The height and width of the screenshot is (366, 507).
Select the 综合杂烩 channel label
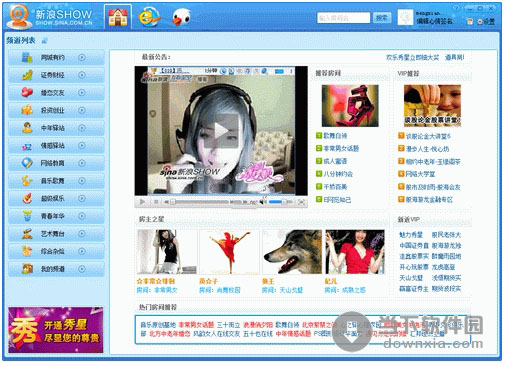[53, 251]
